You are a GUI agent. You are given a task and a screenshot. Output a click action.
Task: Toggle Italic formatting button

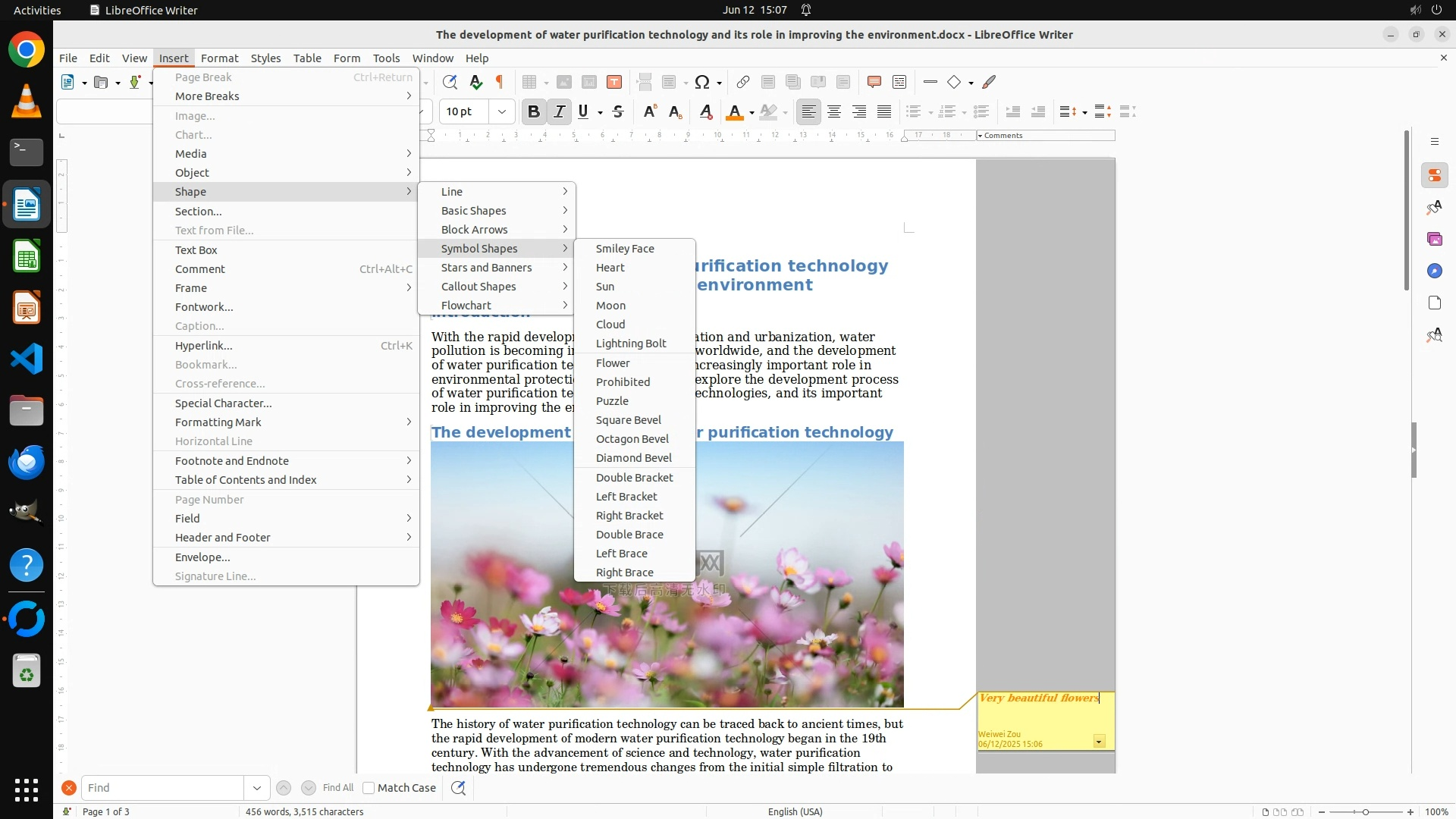(x=559, y=112)
